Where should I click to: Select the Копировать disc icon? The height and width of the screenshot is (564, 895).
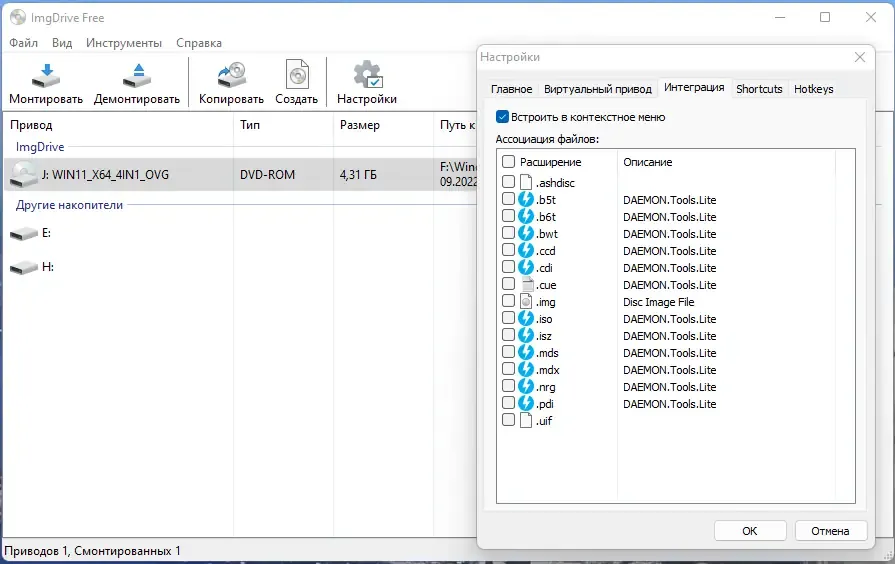coord(231,75)
